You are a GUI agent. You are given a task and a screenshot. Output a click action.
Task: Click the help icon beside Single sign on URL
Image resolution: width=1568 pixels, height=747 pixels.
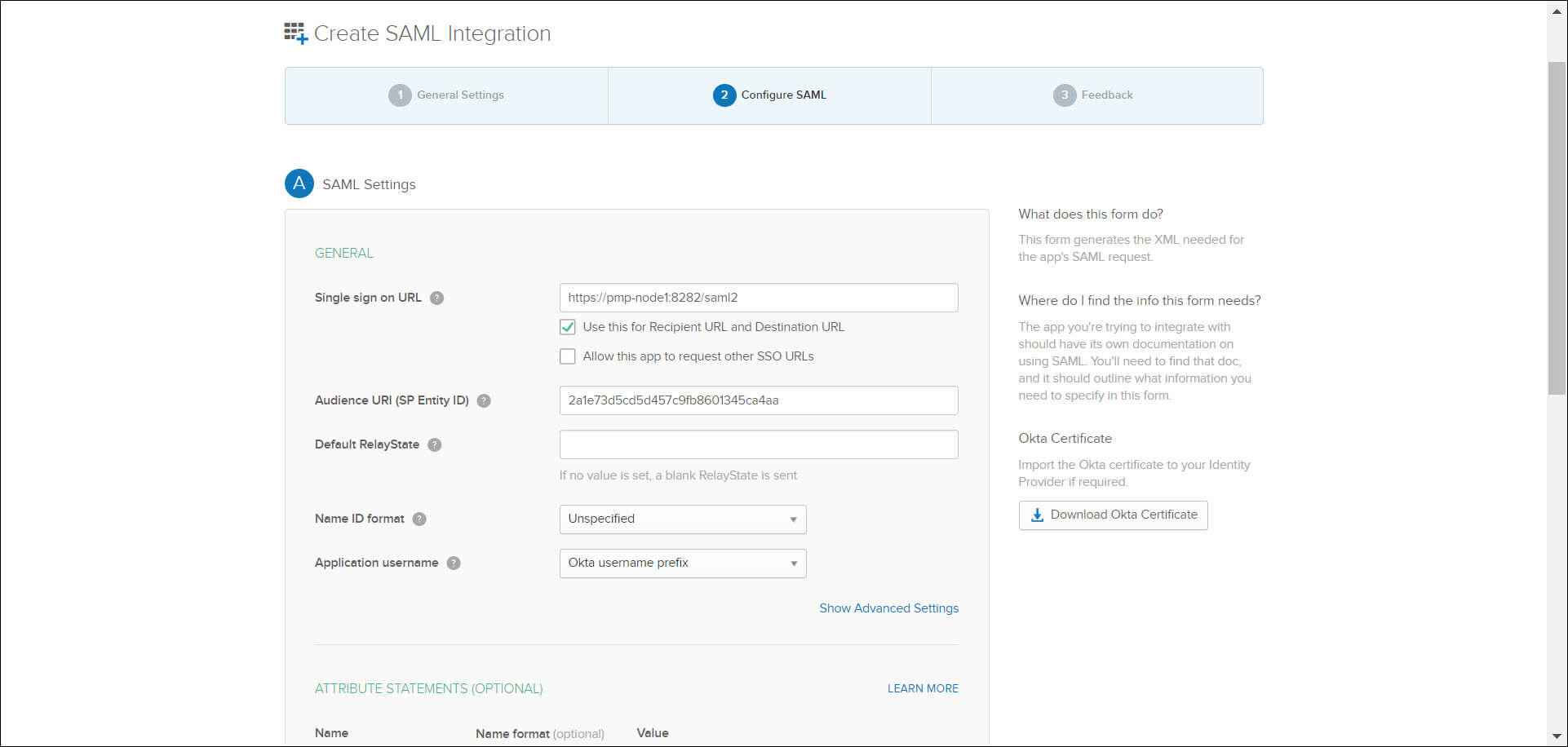(437, 298)
